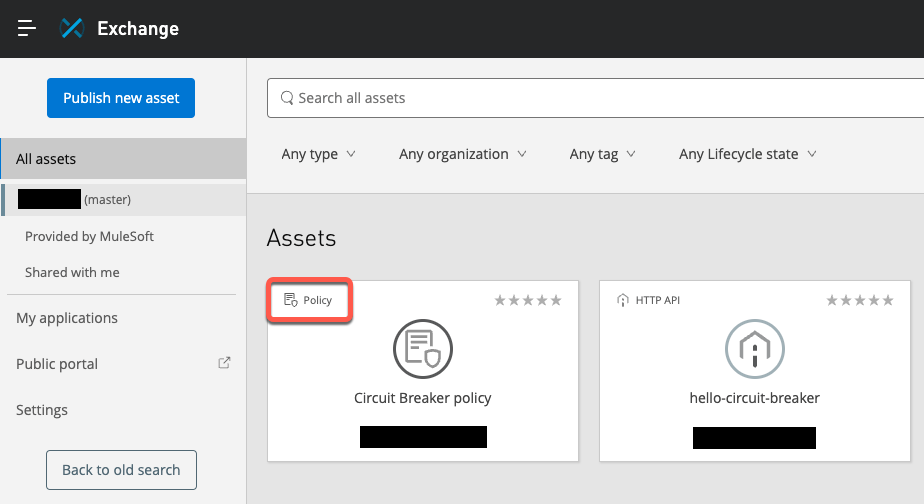Expand the Any organization dropdown

click(463, 154)
